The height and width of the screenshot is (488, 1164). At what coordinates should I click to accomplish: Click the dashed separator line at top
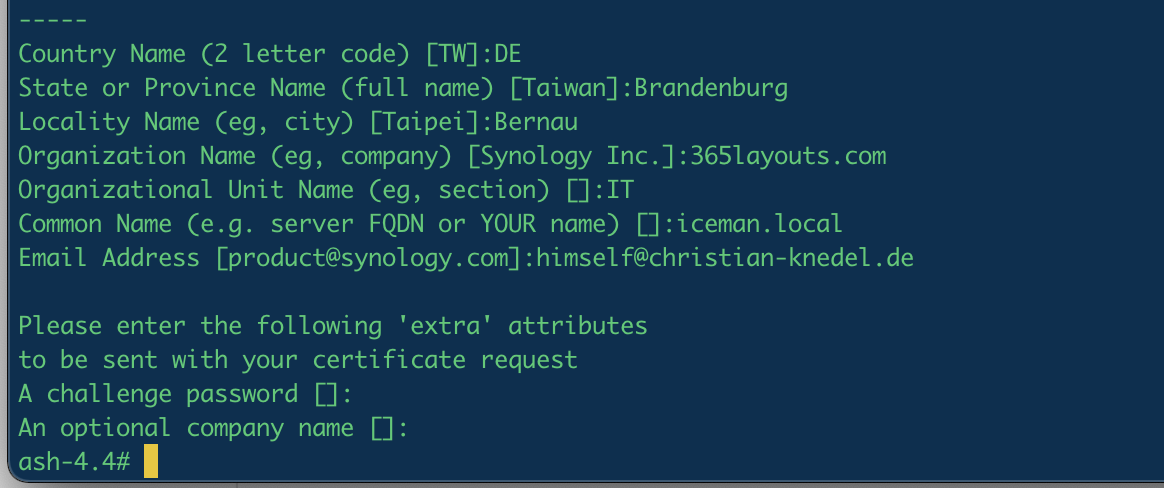(x=53, y=20)
